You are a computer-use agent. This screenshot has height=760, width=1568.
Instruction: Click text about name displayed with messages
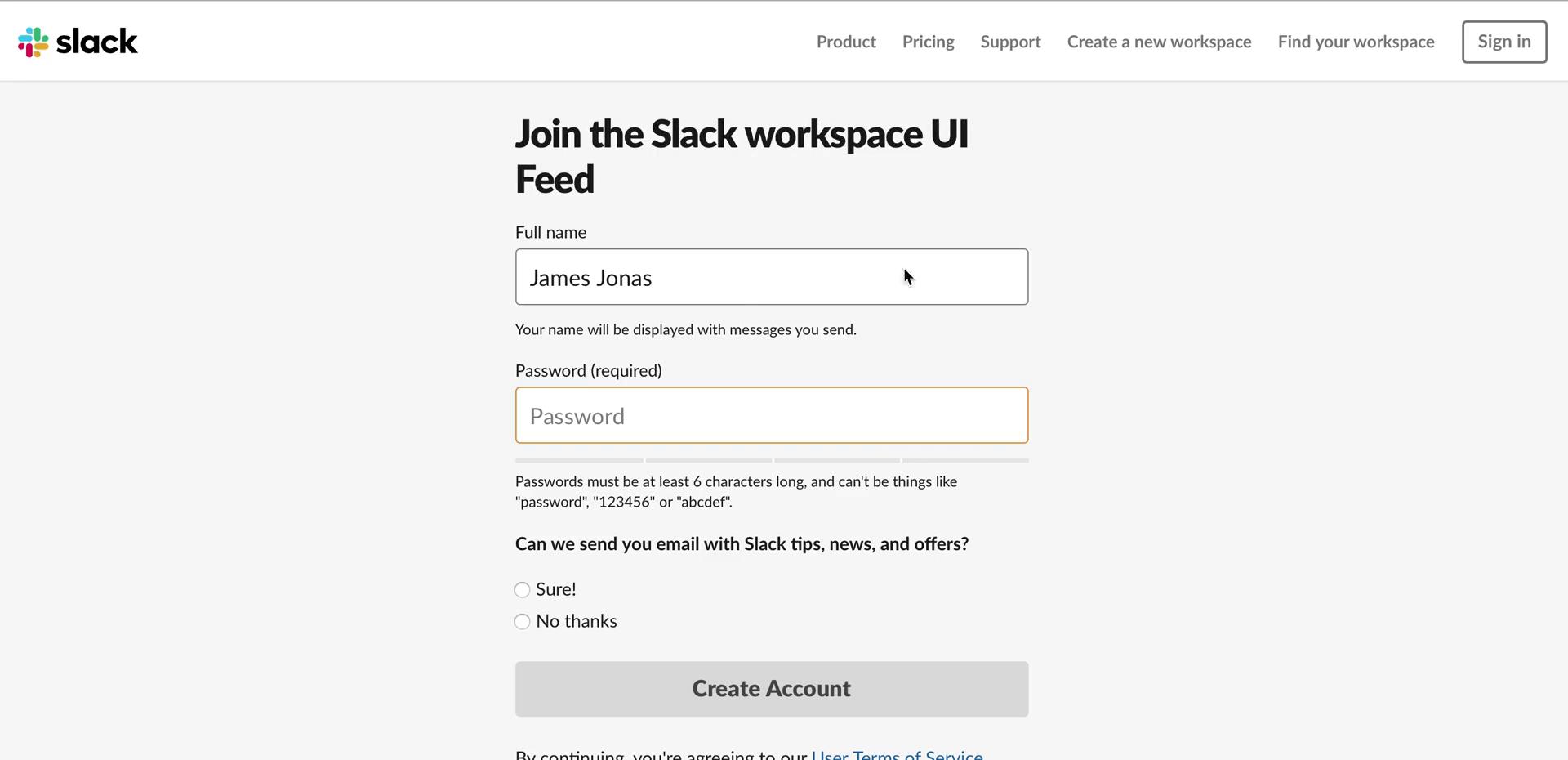(685, 329)
